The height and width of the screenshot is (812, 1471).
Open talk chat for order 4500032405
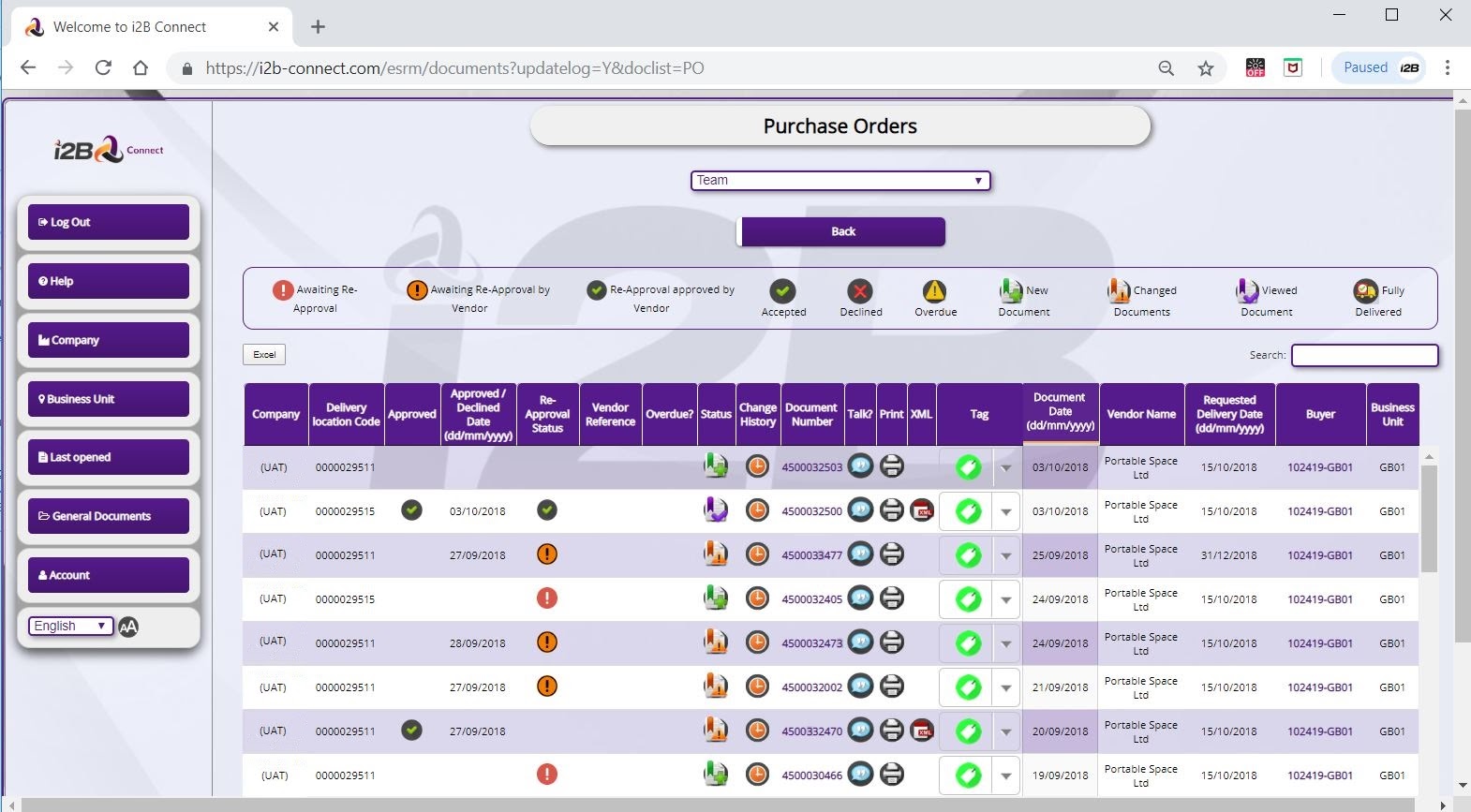[860, 598]
